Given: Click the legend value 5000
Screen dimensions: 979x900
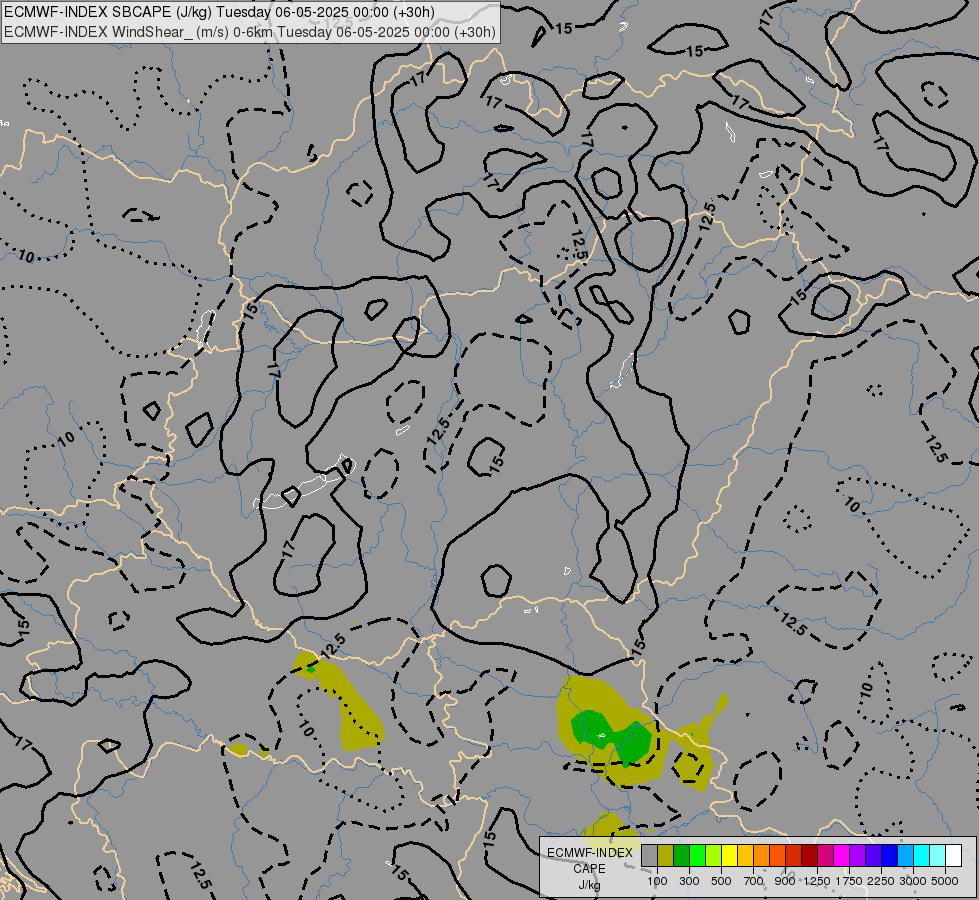Looking at the screenshot, I should (945, 881).
